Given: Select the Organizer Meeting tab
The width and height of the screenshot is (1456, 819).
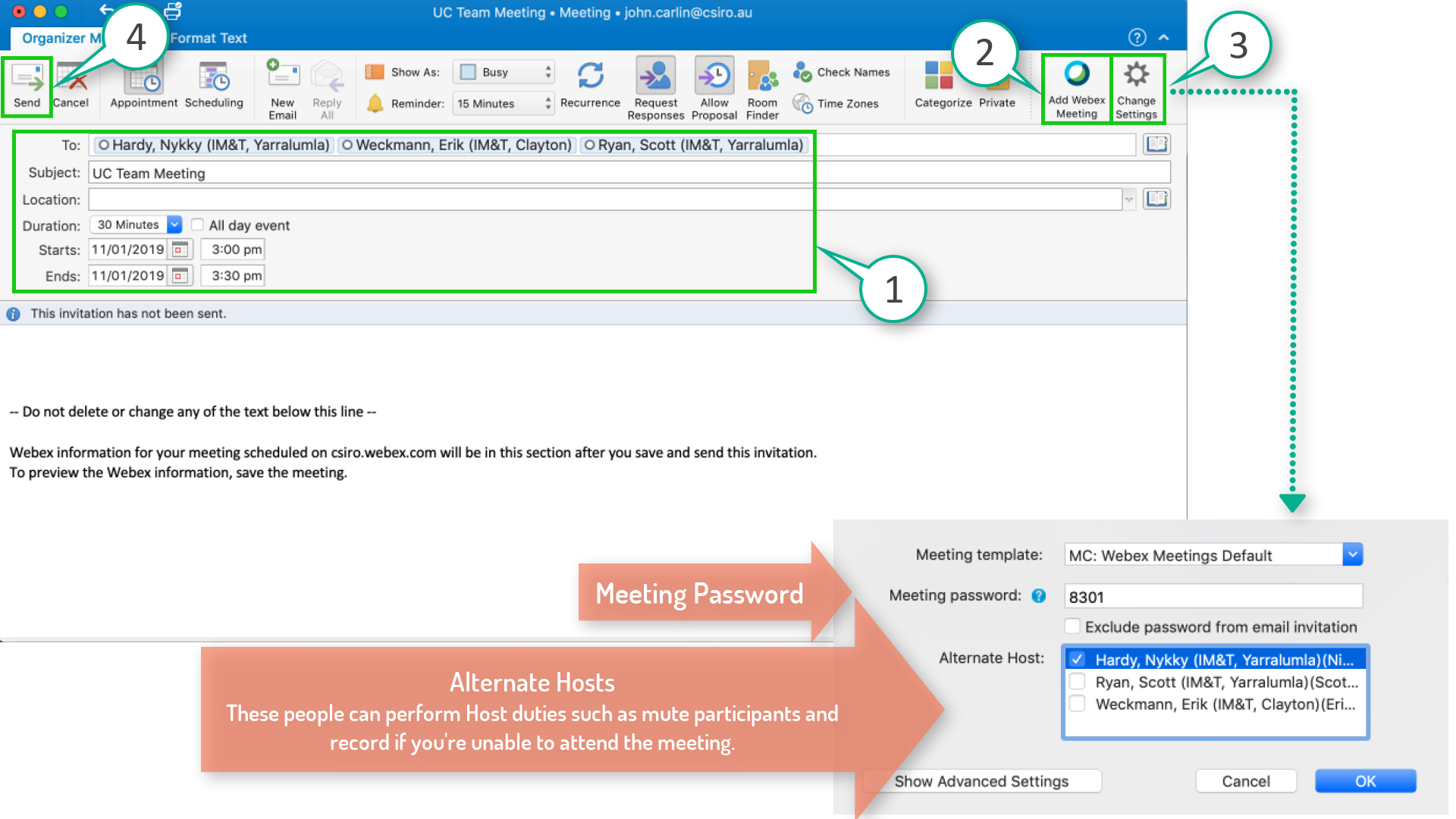Looking at the screenshot, I should coord(61,38).
